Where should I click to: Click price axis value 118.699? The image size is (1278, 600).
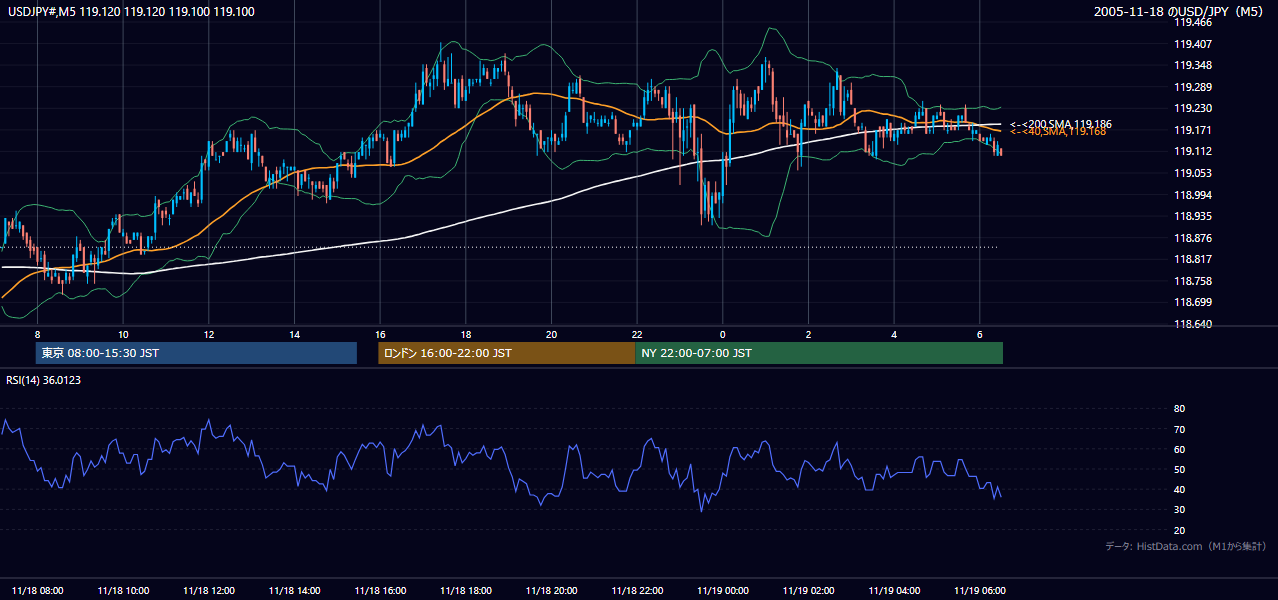pyautogui.click(x=1193, y=302)
